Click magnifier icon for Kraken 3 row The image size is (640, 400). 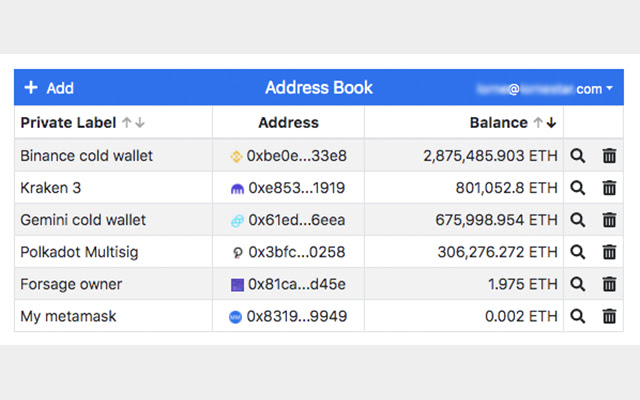pyautogui.click(x=578, y=188)
